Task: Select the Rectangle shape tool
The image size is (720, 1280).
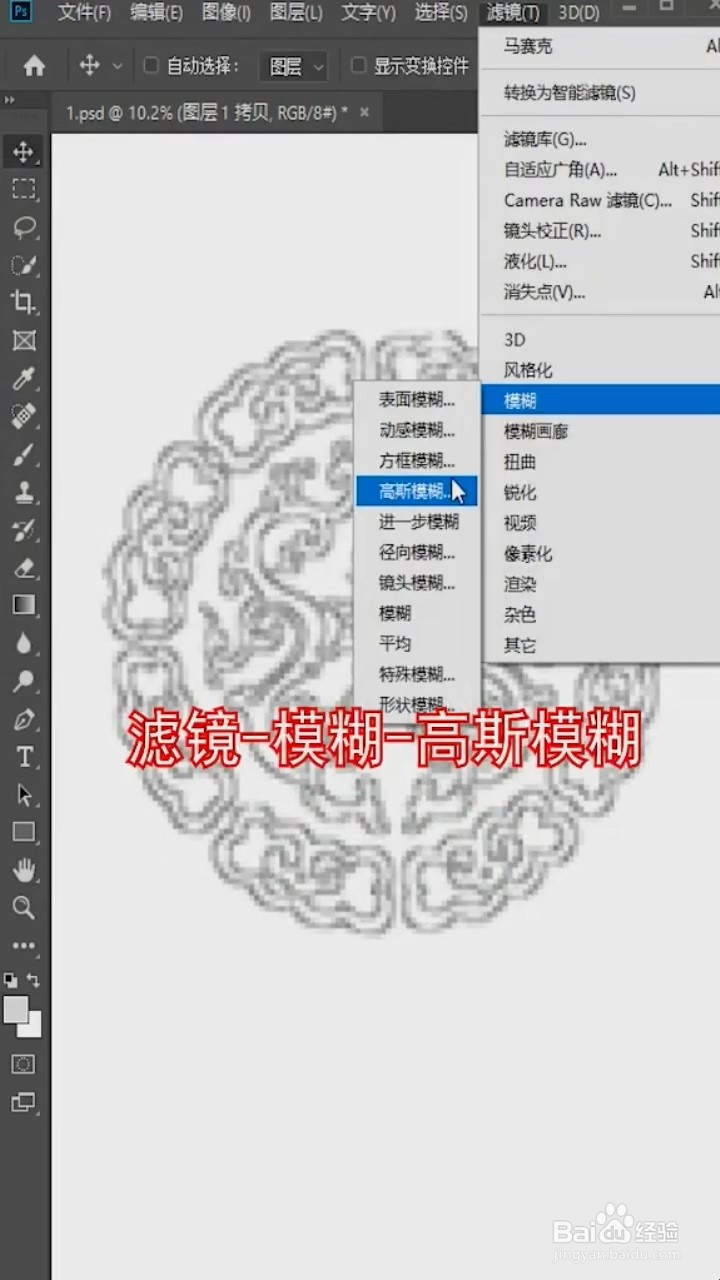Action: pyautogui.click(x=23, y=832)
